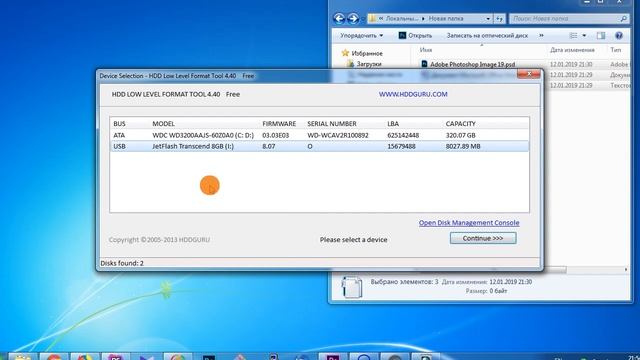Toggle the Explorer preview pane icon

pyautogui.click(x=601, y=36)
